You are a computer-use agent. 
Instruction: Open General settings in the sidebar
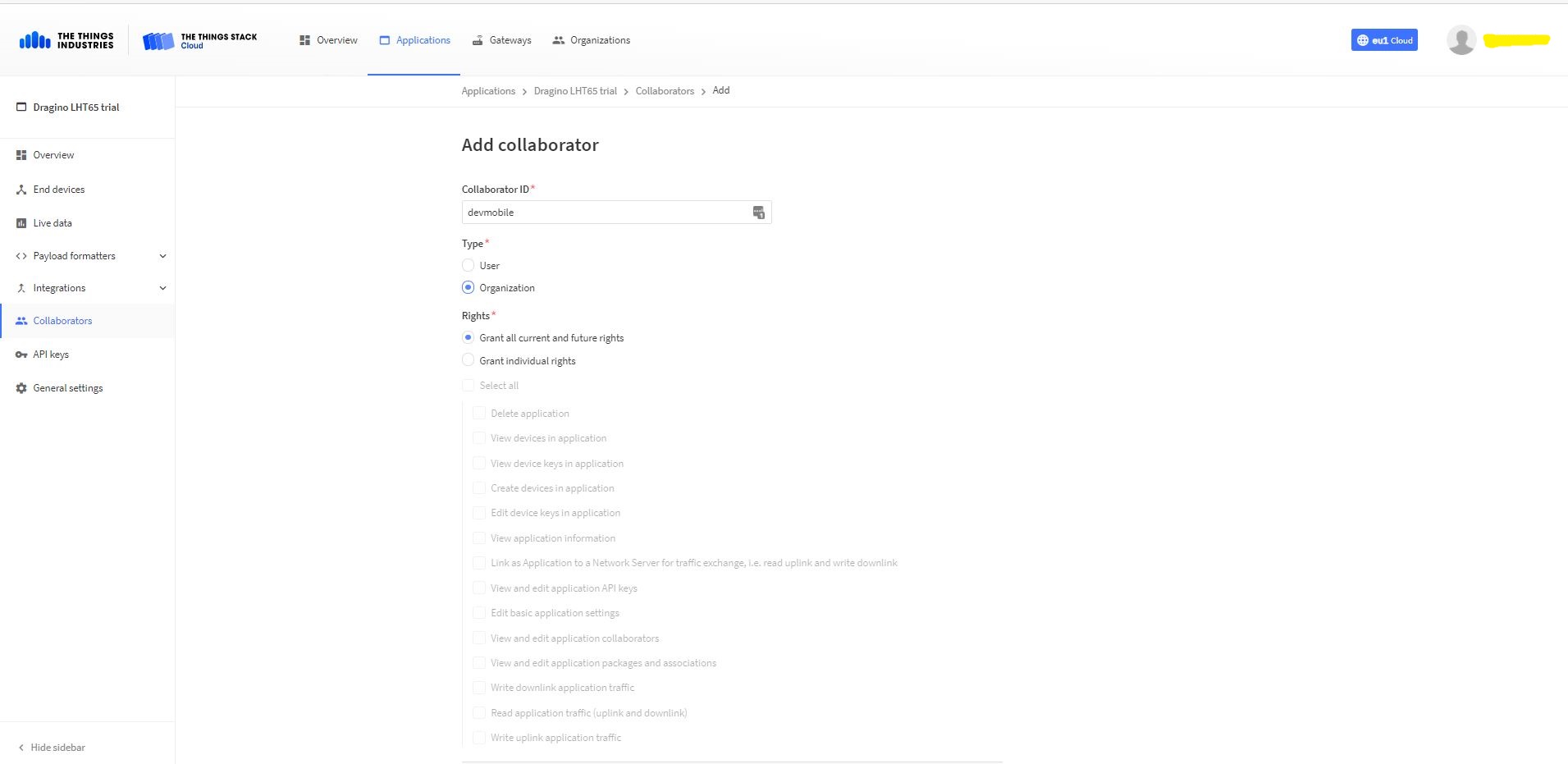pyautogui.click(x=67, y=388)
